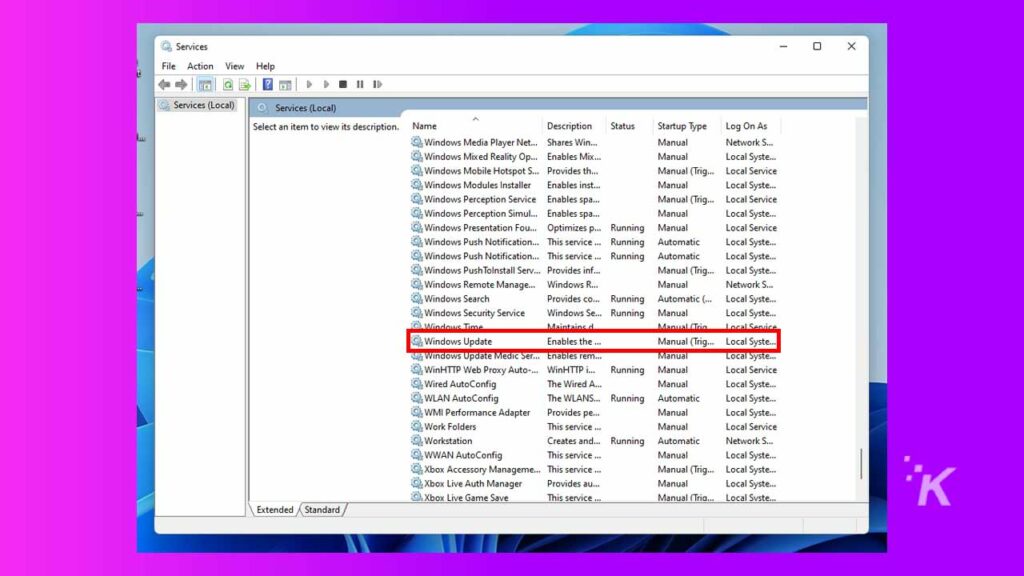This screenshot has width=1024, height=576.
Task: Click the gear icon beside Xbox Live Auth Manager
Action: coord(416,483)
